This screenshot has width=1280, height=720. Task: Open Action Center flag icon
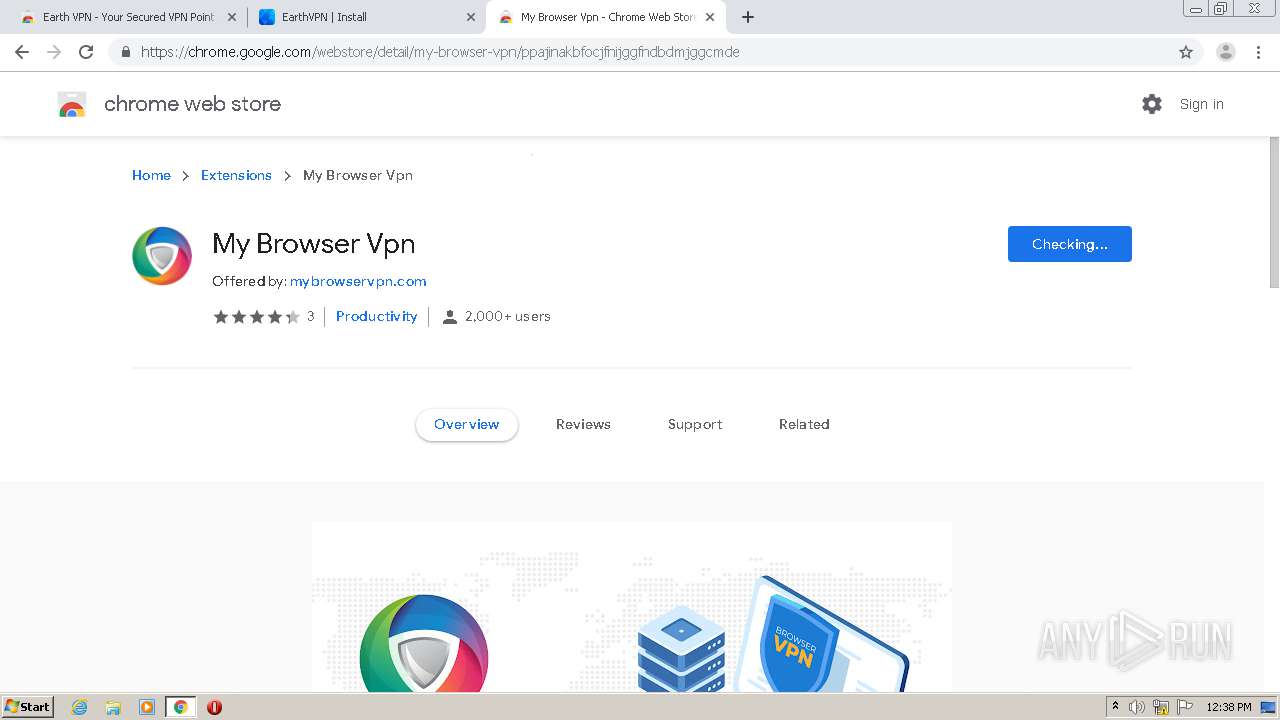1185,707
